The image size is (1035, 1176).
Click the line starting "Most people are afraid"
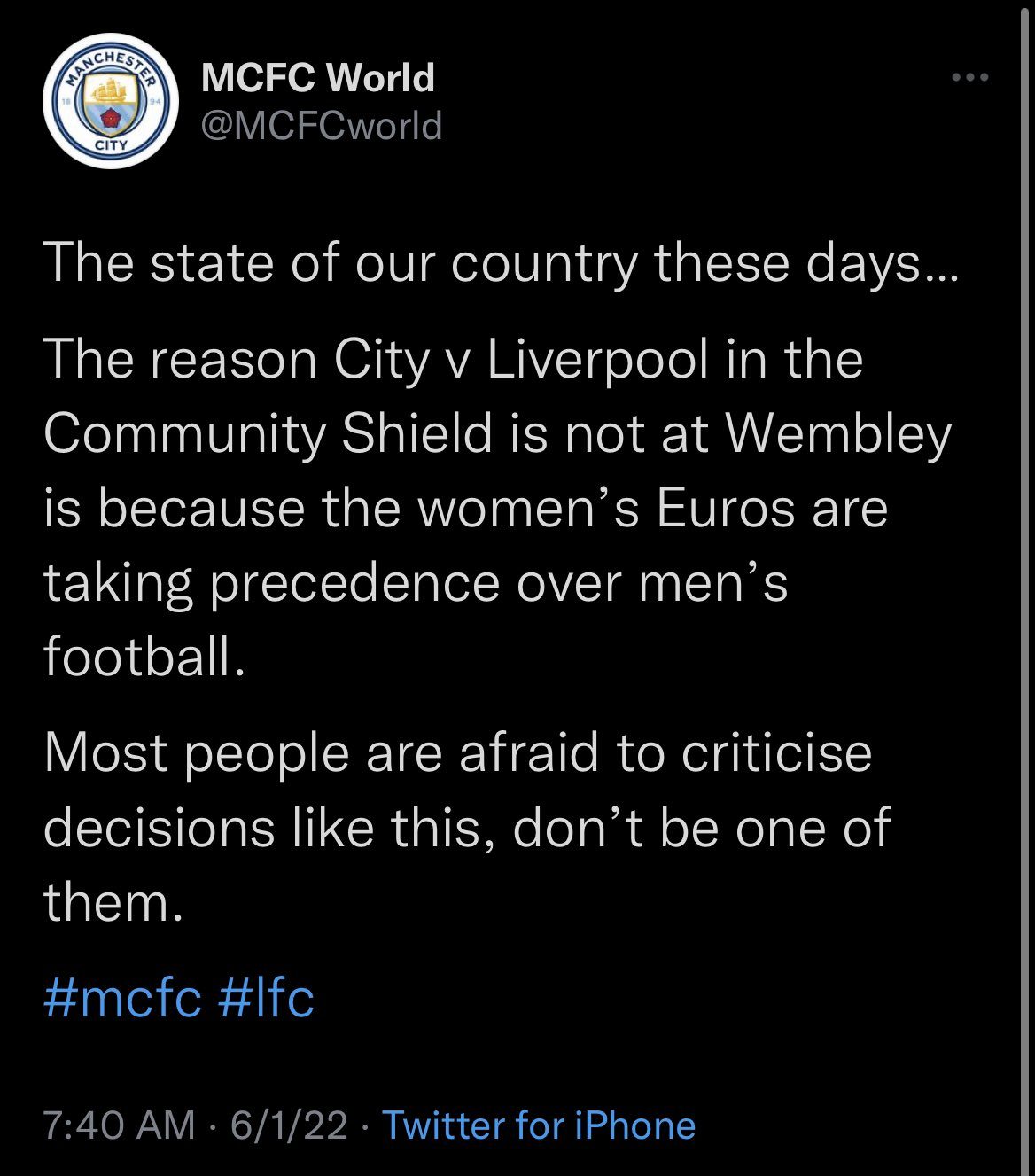click(457, 753)
